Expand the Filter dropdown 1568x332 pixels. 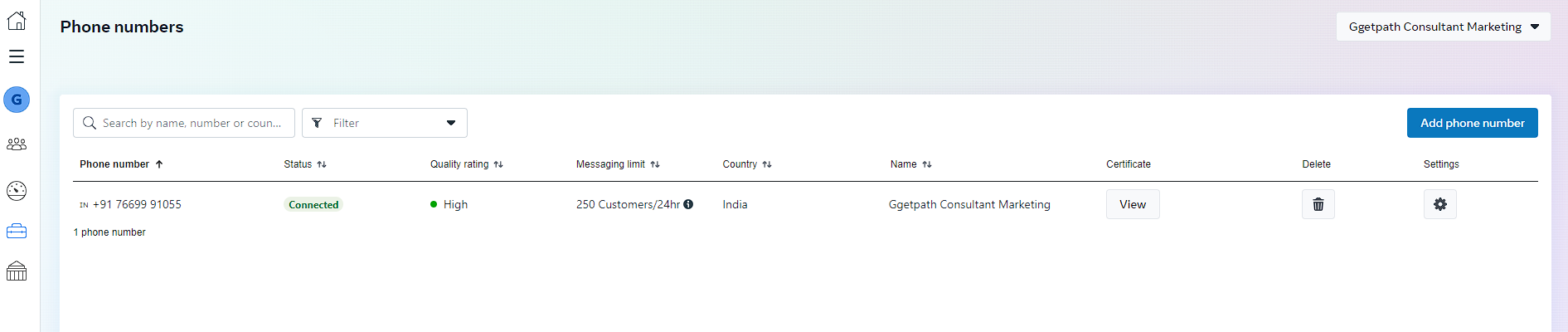click(x=385, y=123)
